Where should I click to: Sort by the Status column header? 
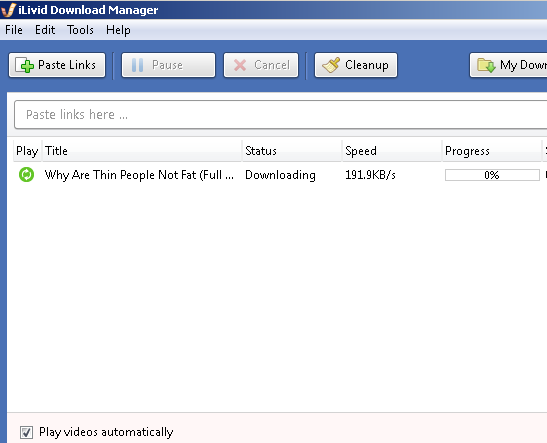click(x=292, y=151)
